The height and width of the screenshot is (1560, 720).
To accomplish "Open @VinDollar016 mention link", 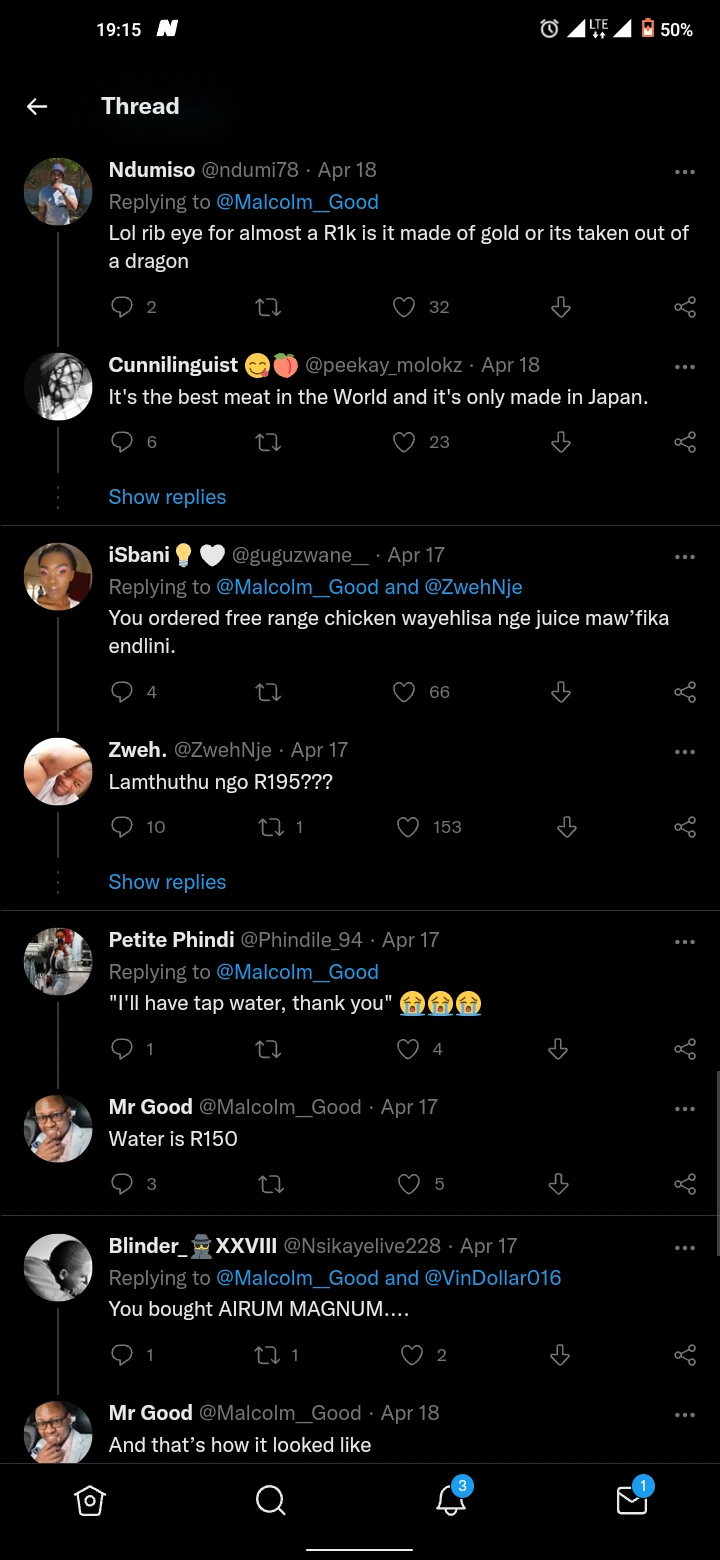I will (493, 1277).
